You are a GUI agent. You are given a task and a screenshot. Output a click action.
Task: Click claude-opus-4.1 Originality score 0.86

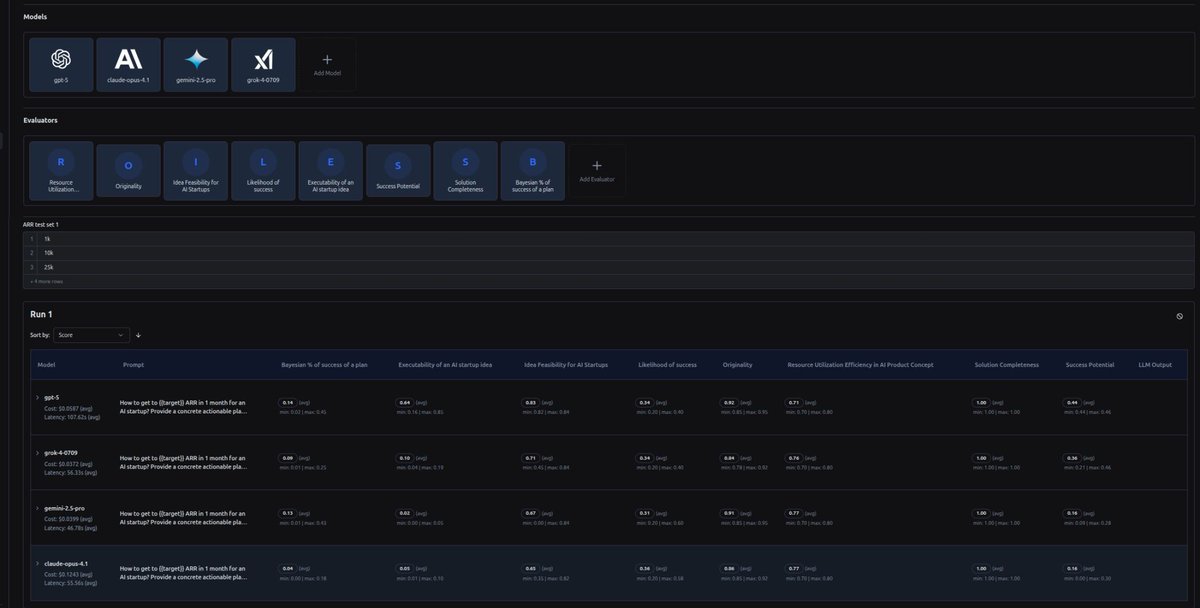click(729, 568)
